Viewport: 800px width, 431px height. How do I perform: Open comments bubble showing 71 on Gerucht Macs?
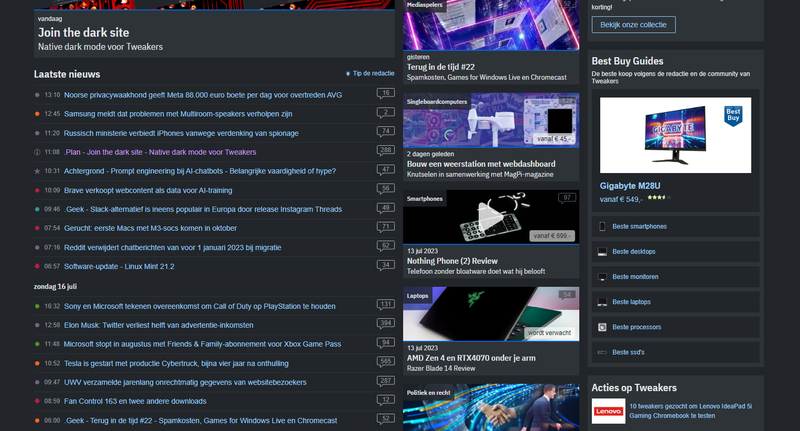pos(386,227)
